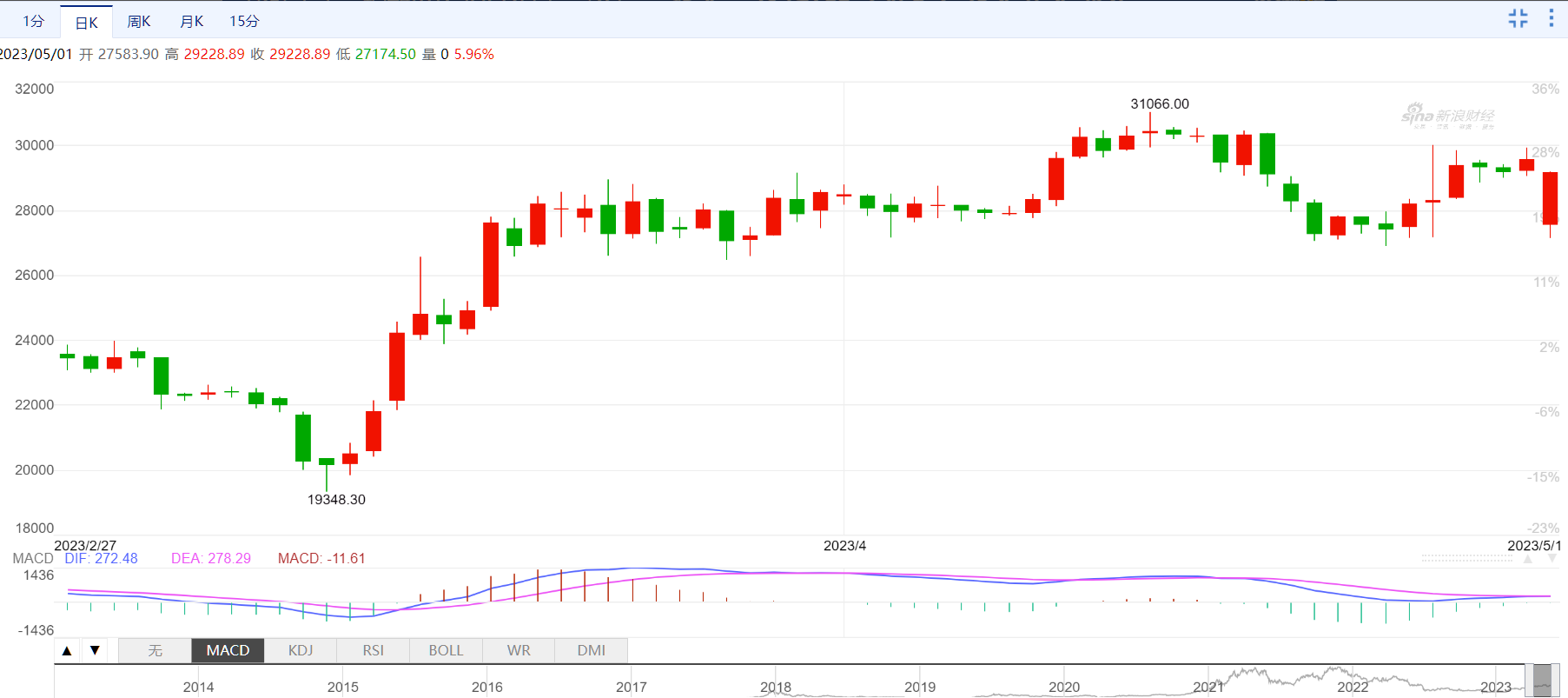The height and width of the screenshot is (698, 1568).
Task: Click the 32000 price axis label
Action: 35,89
